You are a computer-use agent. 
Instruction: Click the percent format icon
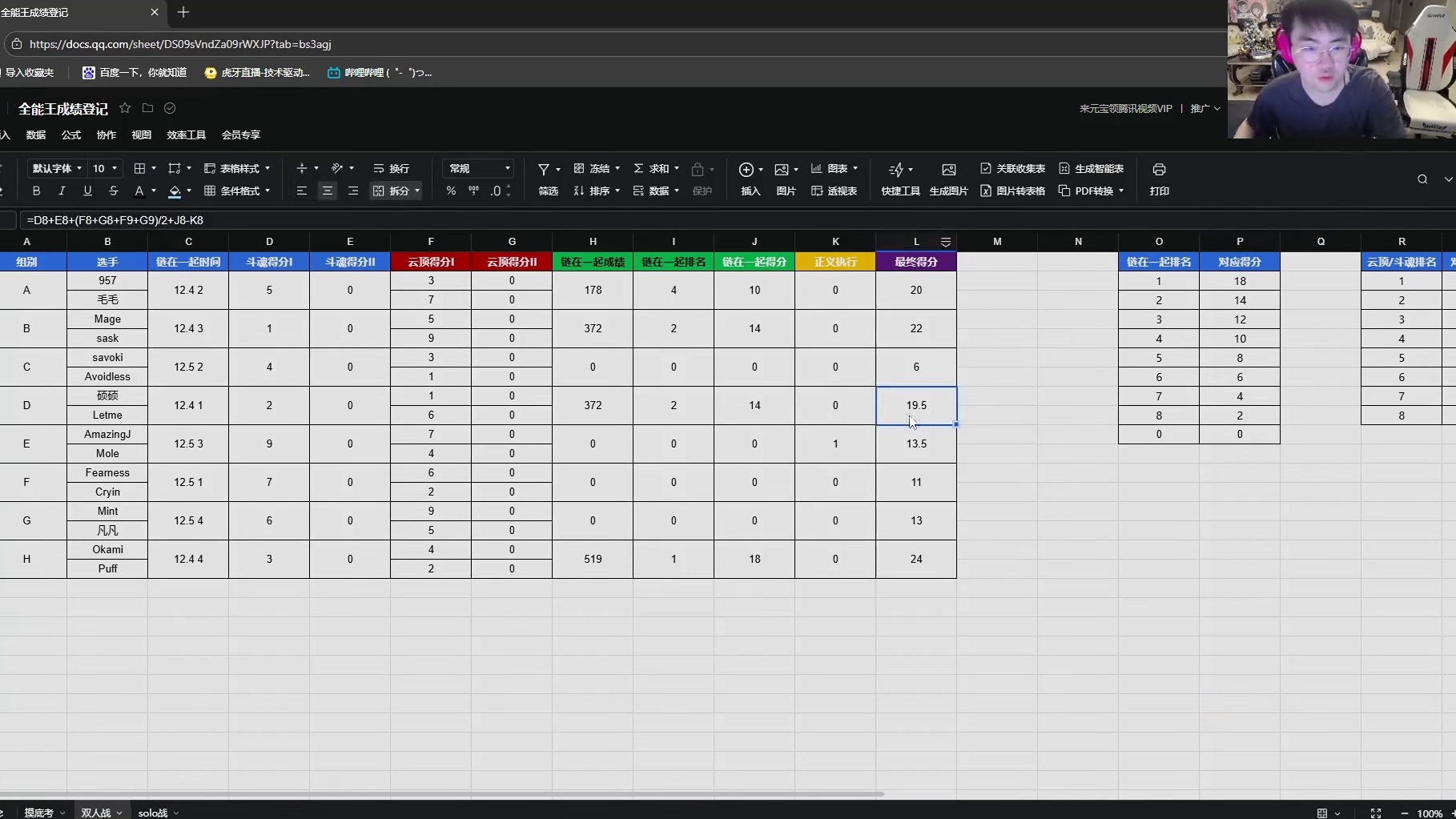click(x=451, y=191)
